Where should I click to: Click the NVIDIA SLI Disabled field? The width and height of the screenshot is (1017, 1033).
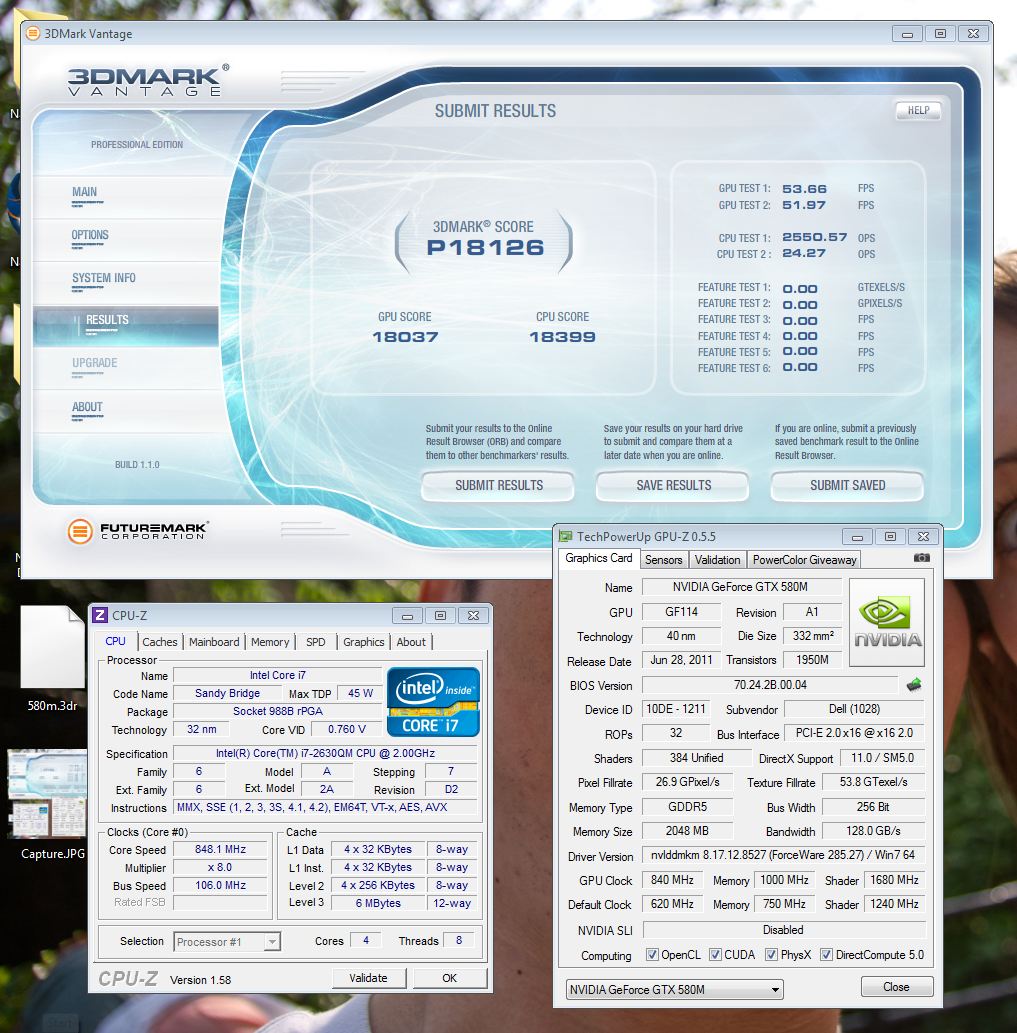783,930
